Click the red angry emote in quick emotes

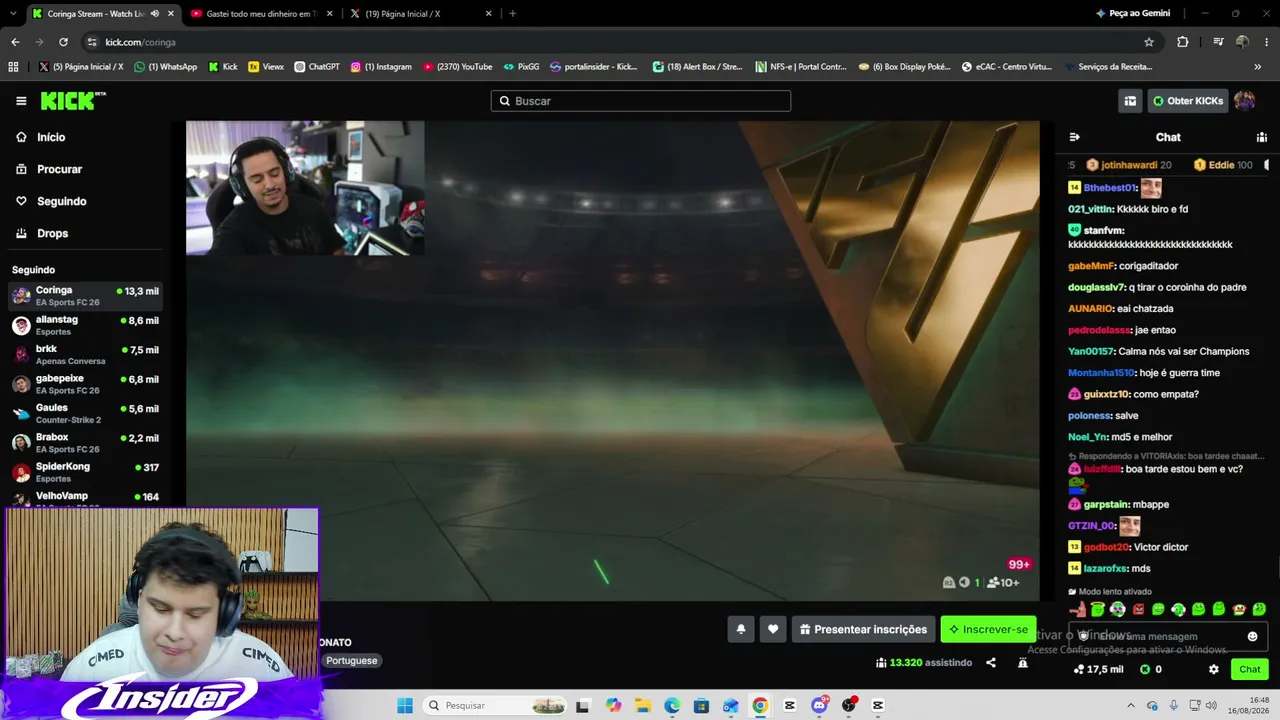click(1138, 609)
